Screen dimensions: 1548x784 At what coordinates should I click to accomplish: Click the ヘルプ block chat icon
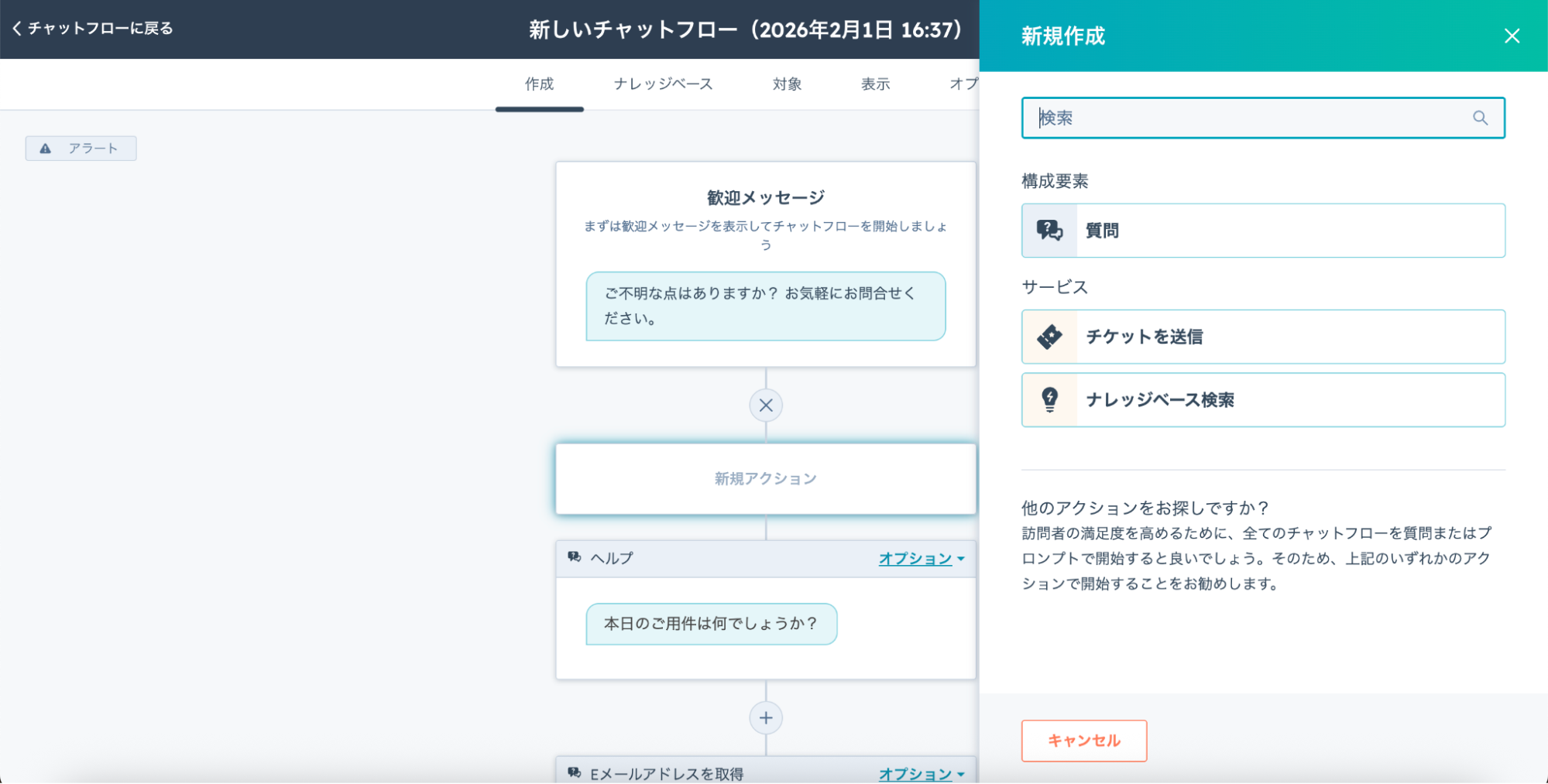click(574, 557)
